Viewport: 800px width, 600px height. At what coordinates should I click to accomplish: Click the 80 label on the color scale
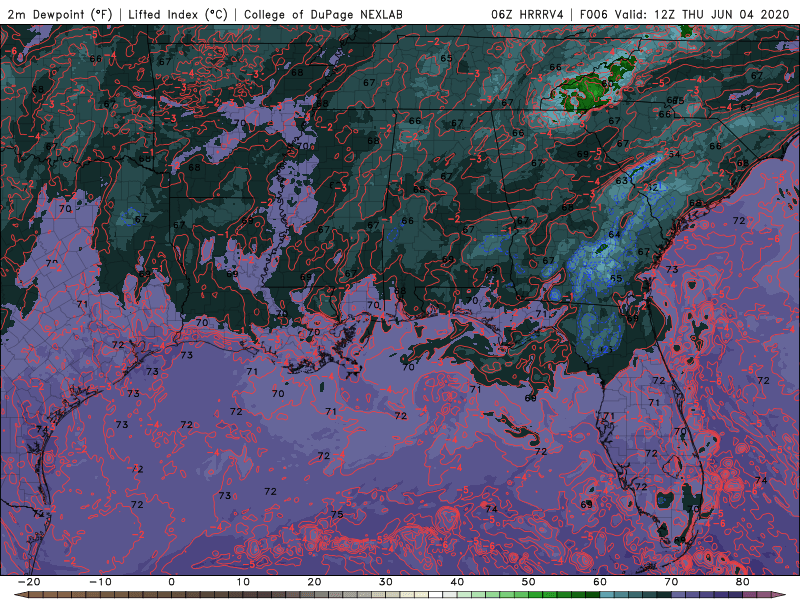pos(743,582)
